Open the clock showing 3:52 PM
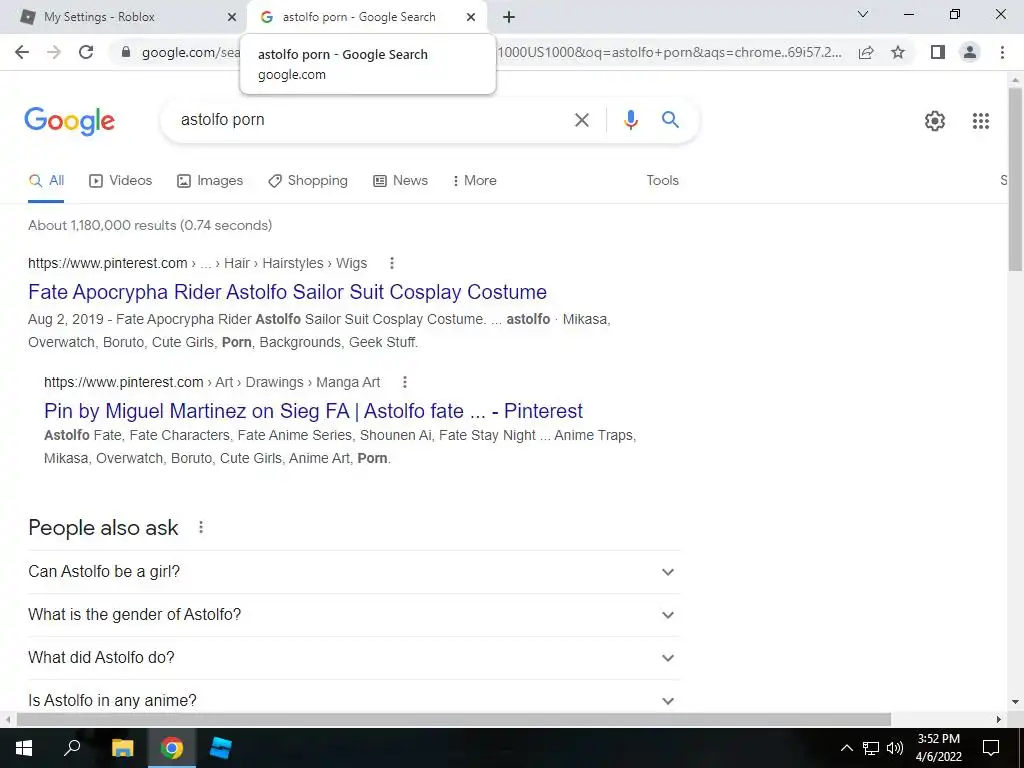Viewport: 1024px width, 768px height. point(938,748)
